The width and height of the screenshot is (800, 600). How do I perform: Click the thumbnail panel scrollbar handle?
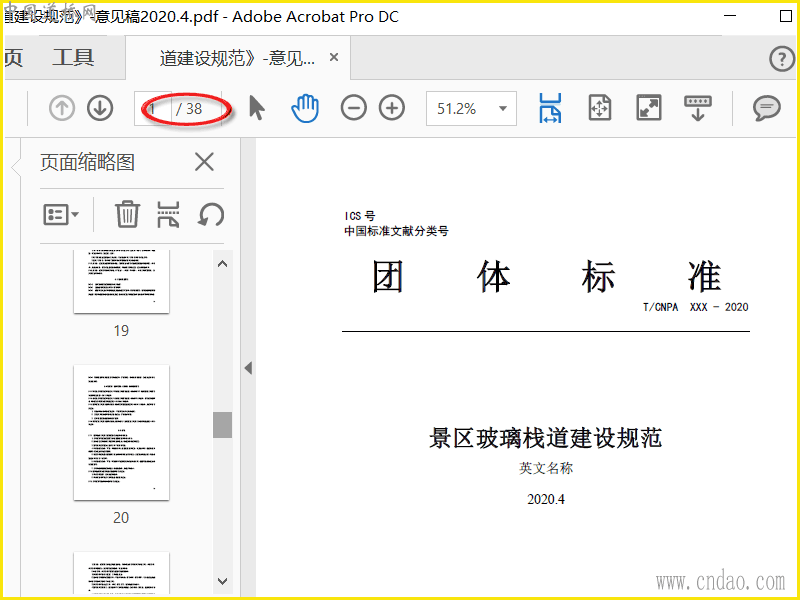pos(222,425)
